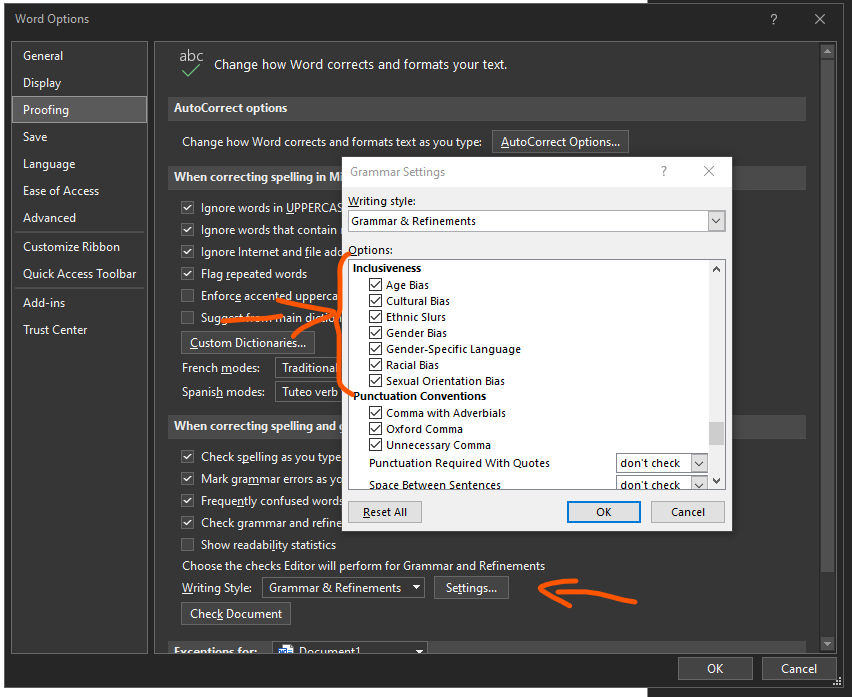Uncheck the Age Bias option
Viewport: 852px width, 697px height.
(375, 284)
